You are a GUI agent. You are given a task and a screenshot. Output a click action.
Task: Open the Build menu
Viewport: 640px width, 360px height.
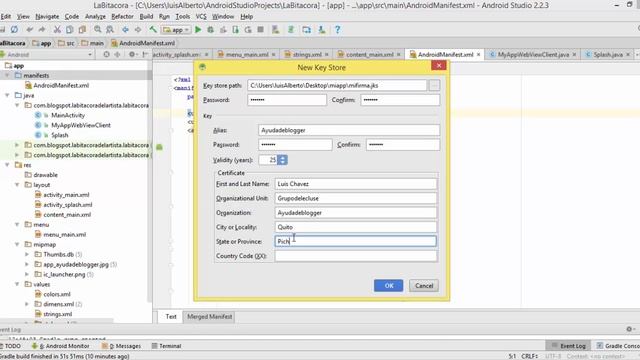point(146,16)
